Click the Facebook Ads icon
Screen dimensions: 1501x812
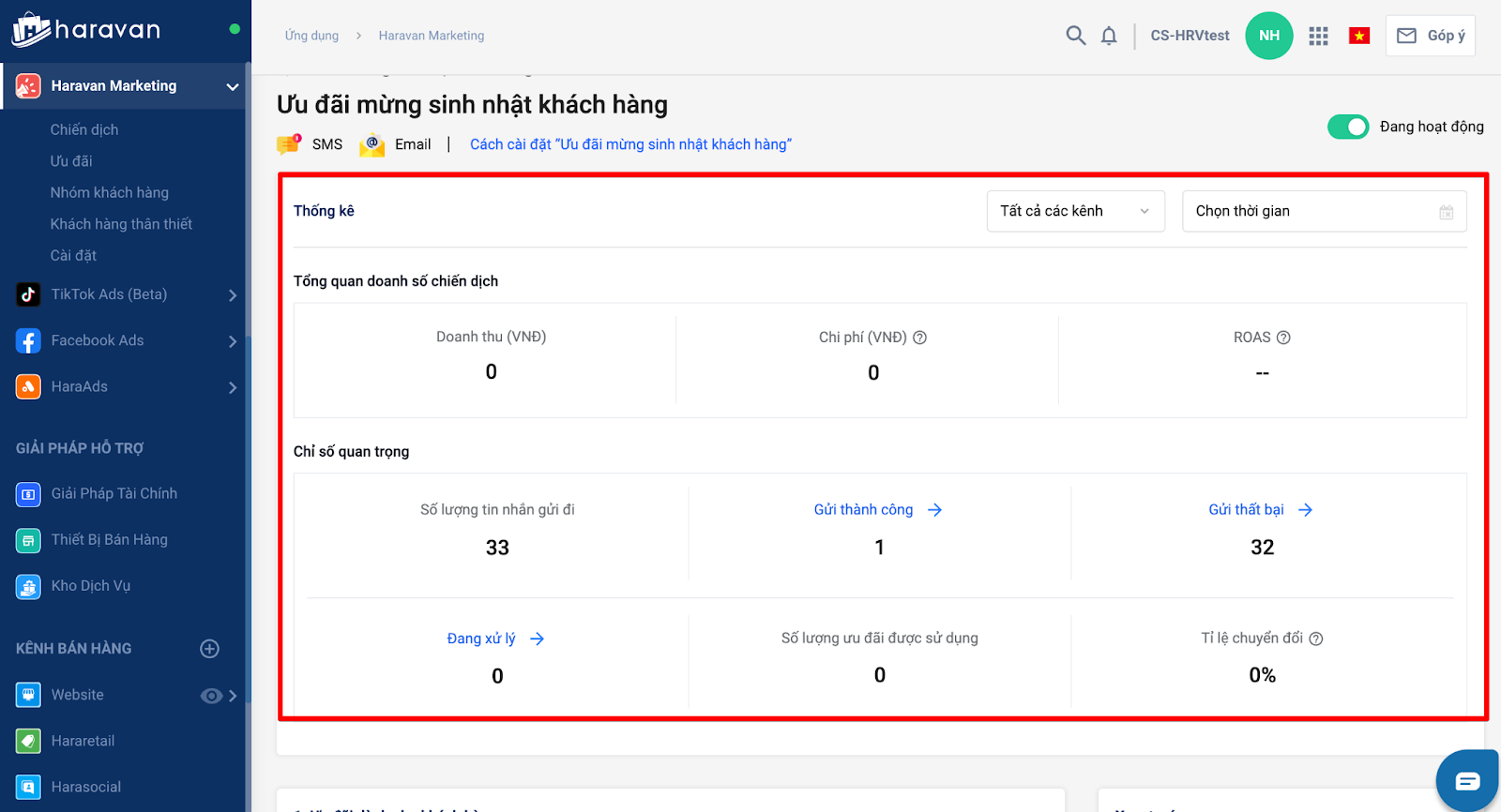tap(28, 340)
